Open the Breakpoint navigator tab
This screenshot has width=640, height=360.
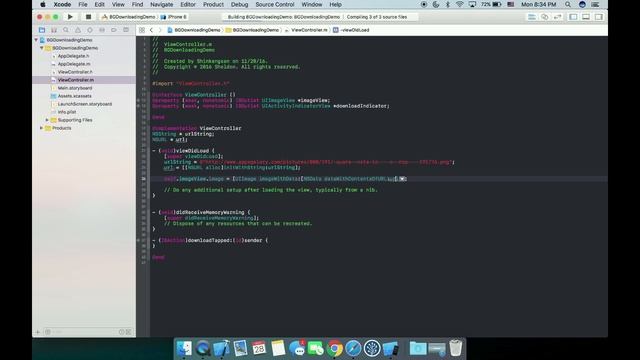point(114,30)
